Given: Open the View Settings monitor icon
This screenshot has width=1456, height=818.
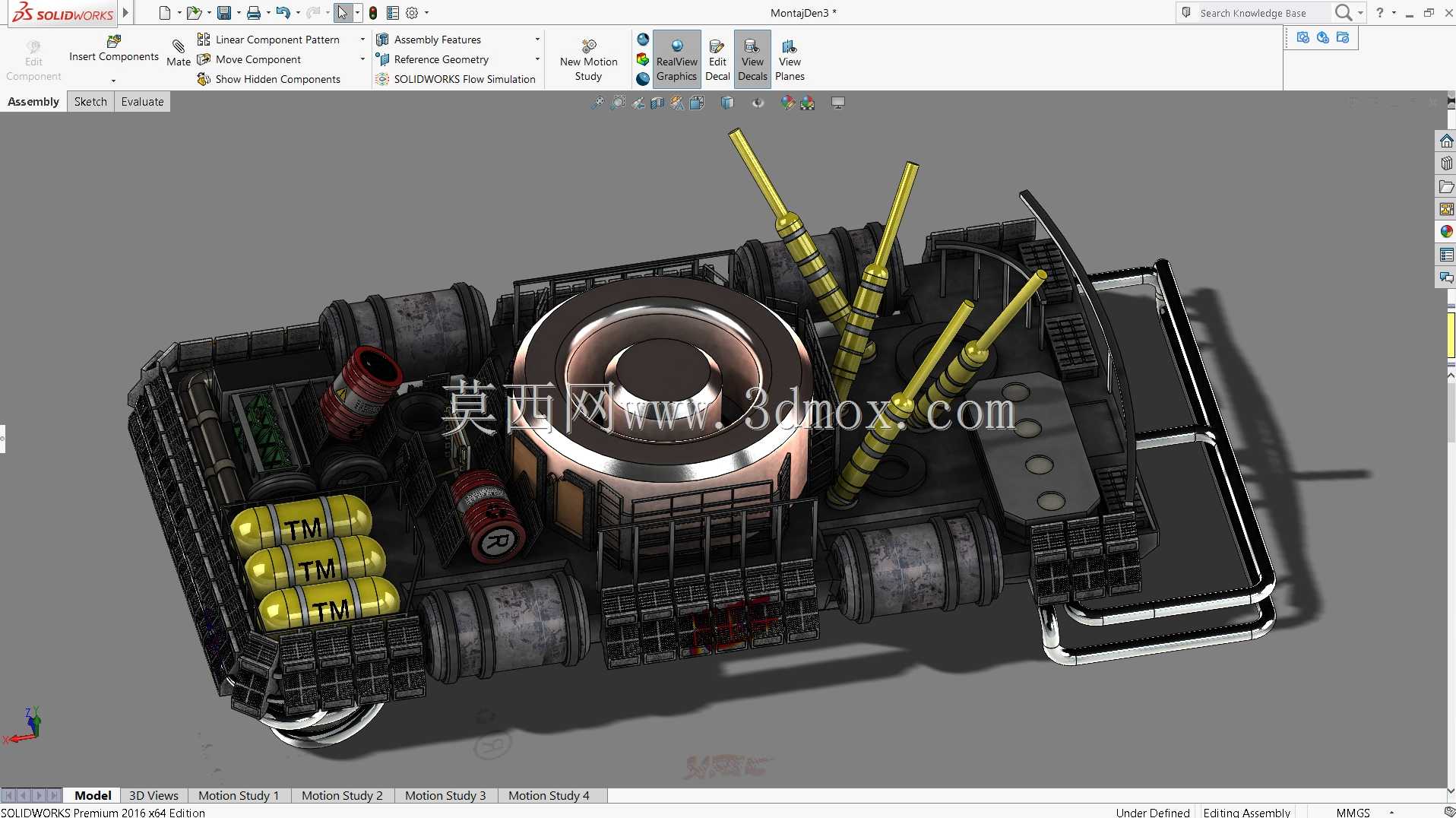Looking at the screenshot, I should pyautogui.click(x=838, y=103).
